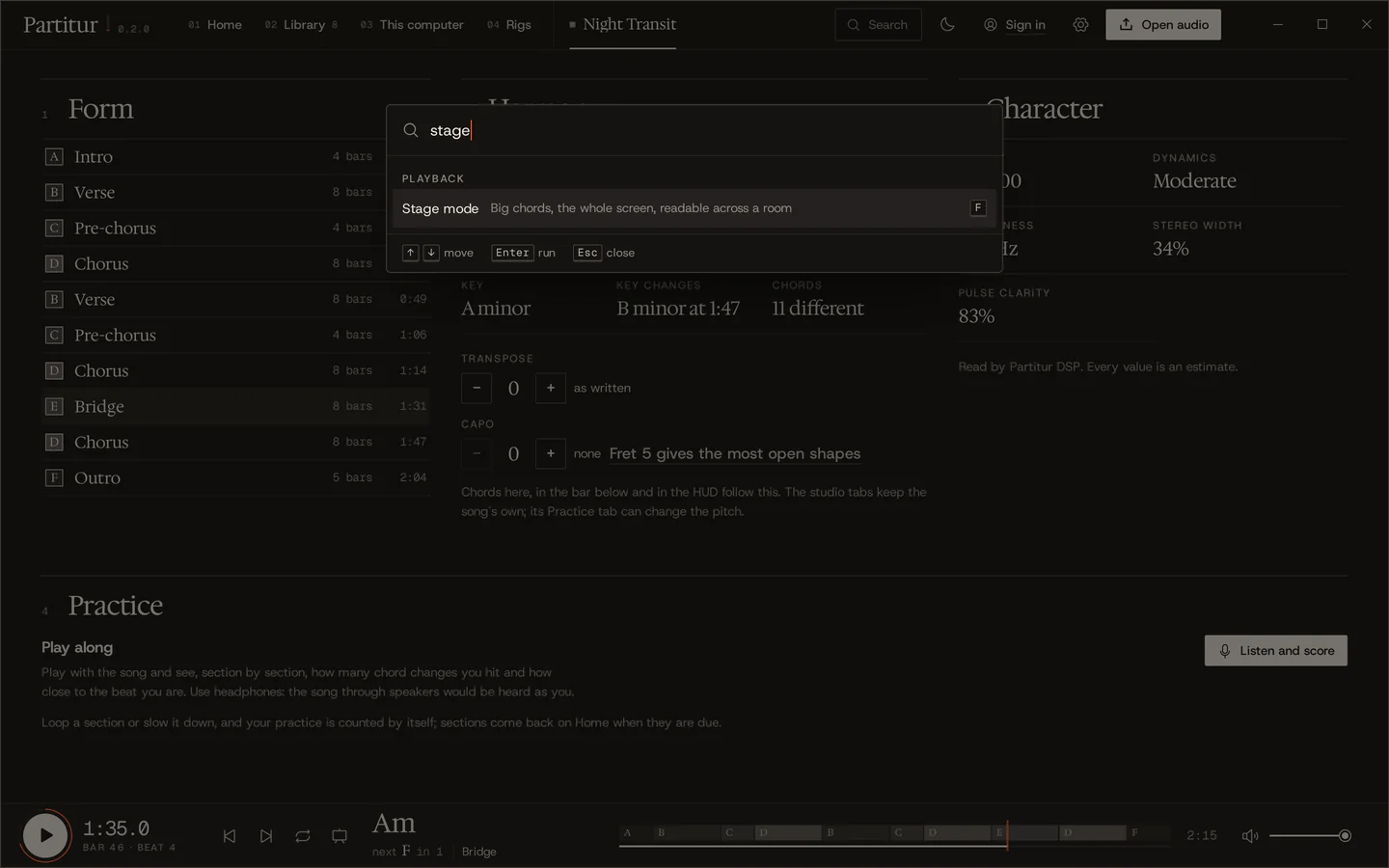Click the current chord "Am" display
This screenshot has width=1389, height=868.
point(394,824)
